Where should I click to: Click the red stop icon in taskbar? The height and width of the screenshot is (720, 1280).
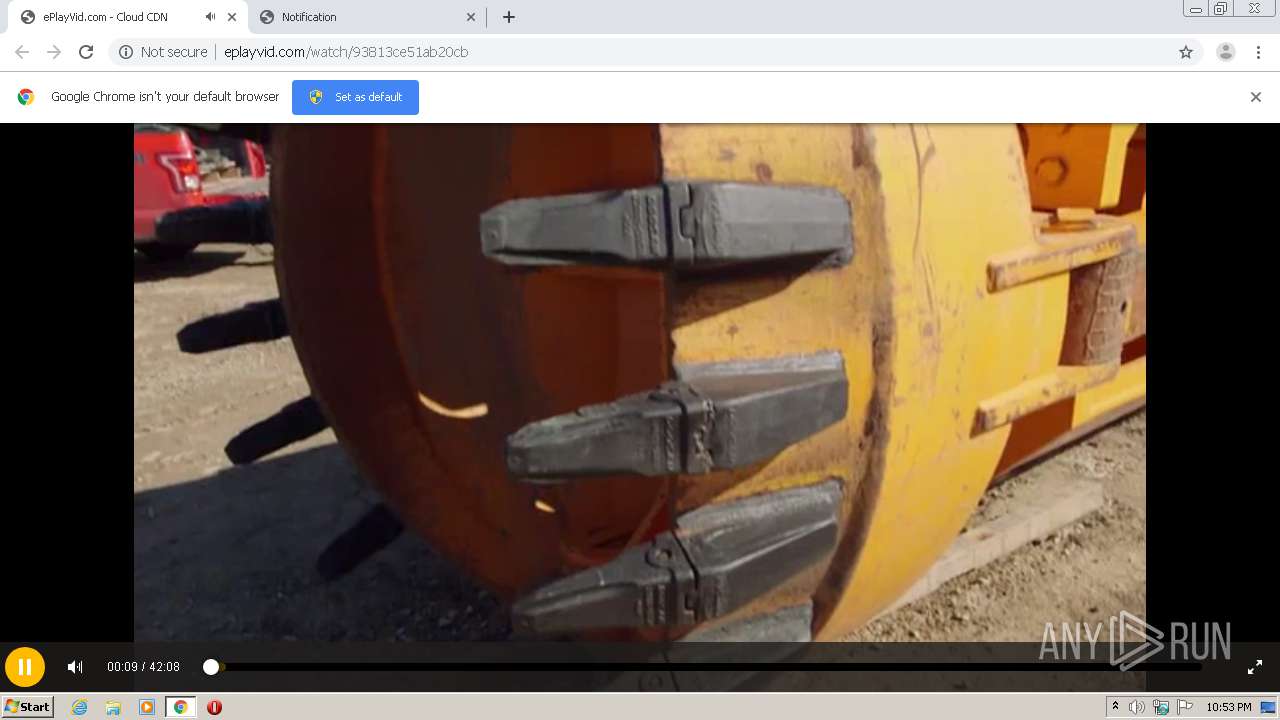(x=214, y=707)
